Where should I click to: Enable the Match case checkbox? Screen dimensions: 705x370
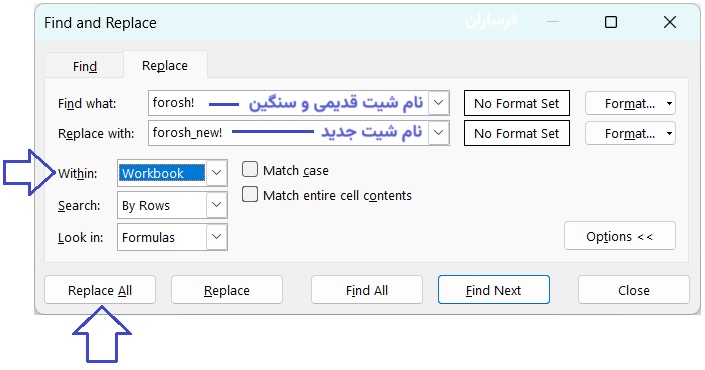250,169
